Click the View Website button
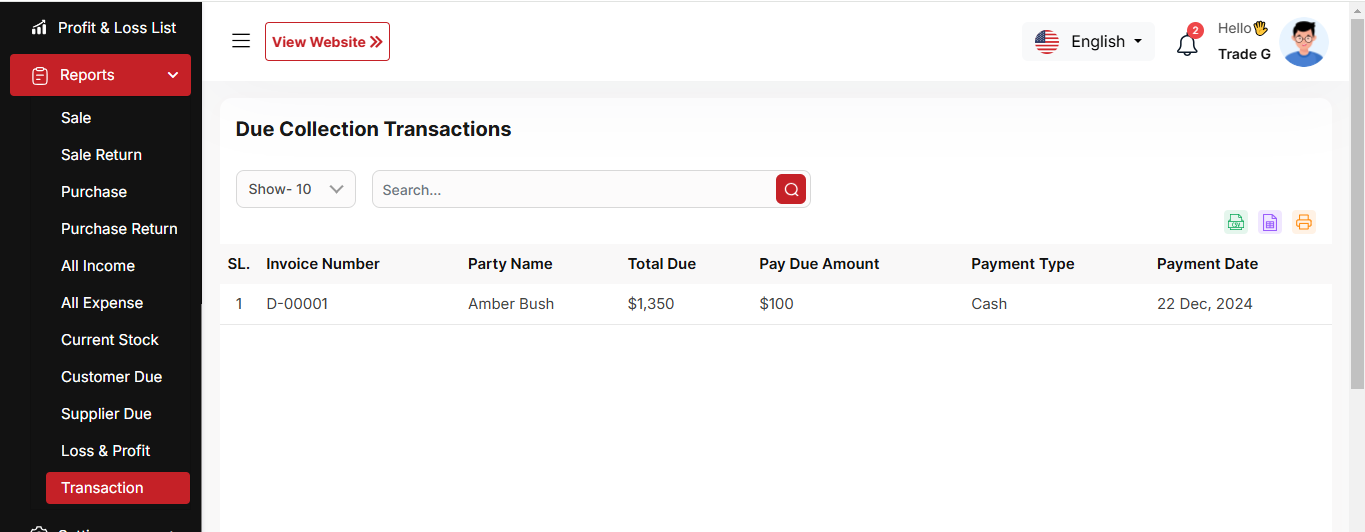 (x=327, y=42)
